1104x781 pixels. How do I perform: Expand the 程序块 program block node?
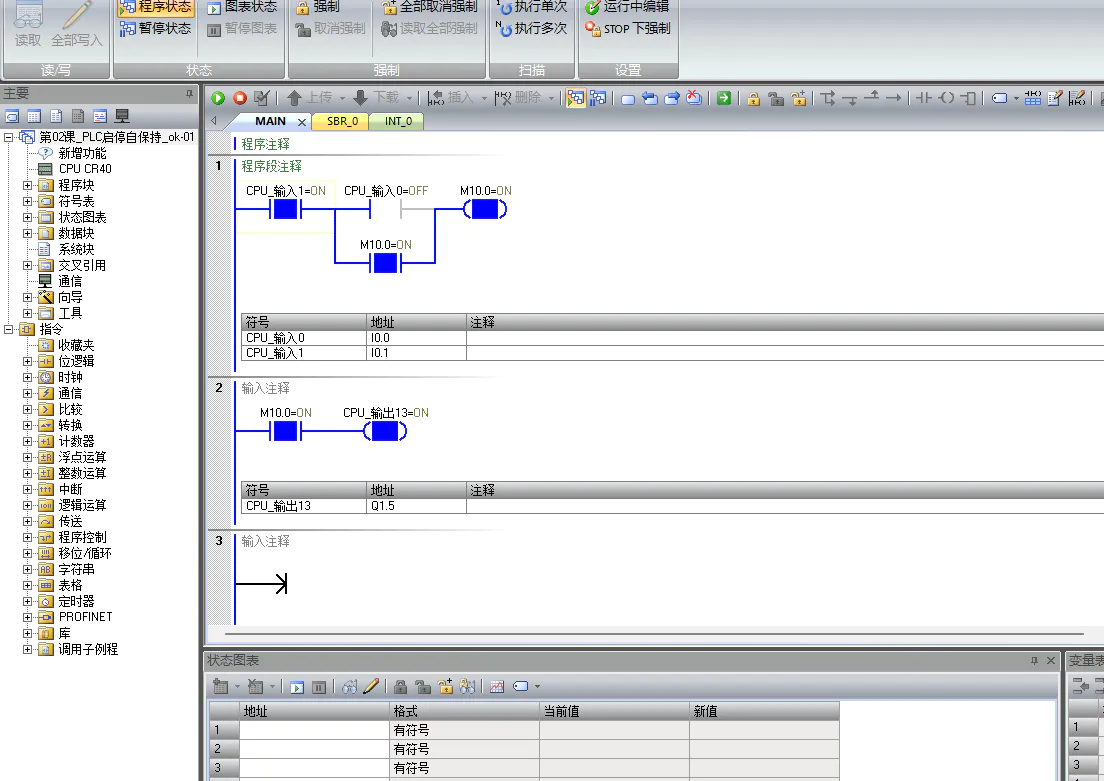pos(27,185)
